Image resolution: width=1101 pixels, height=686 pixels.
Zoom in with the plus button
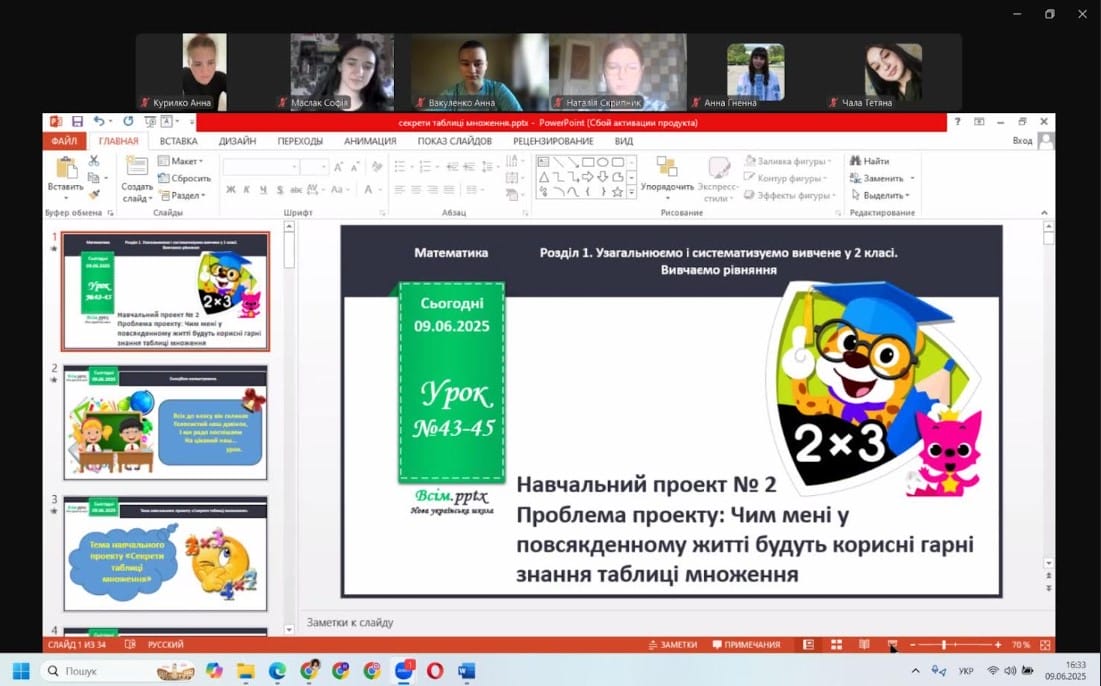tap(998, 645)
